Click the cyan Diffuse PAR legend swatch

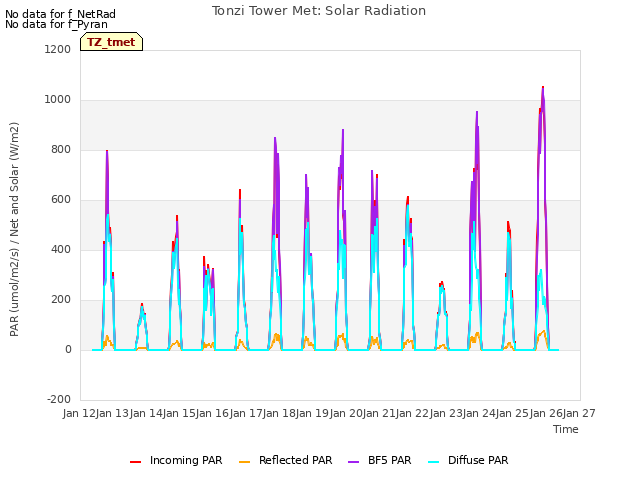click(x=434, y=462)
